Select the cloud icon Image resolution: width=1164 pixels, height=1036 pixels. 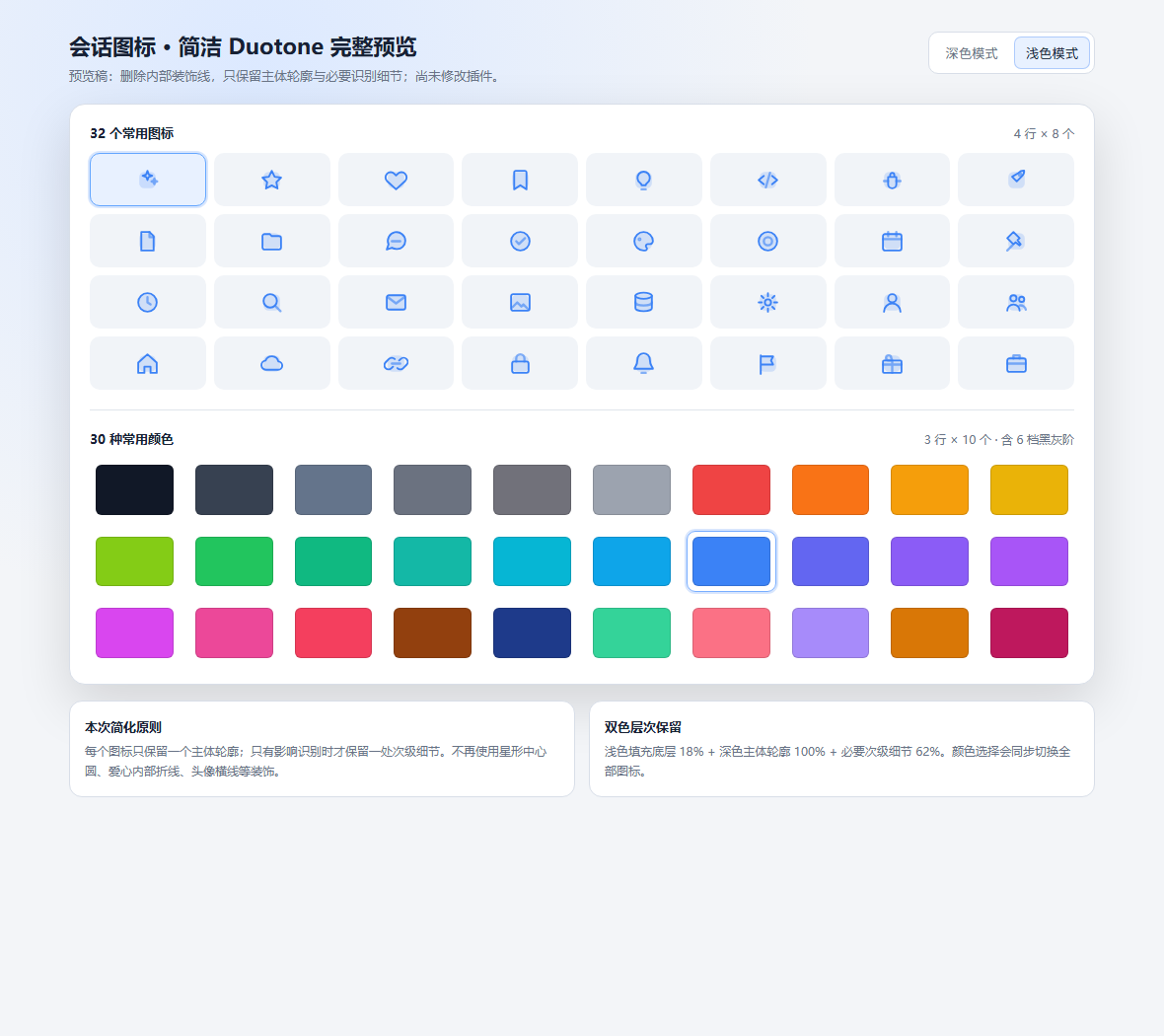point(271,363)
